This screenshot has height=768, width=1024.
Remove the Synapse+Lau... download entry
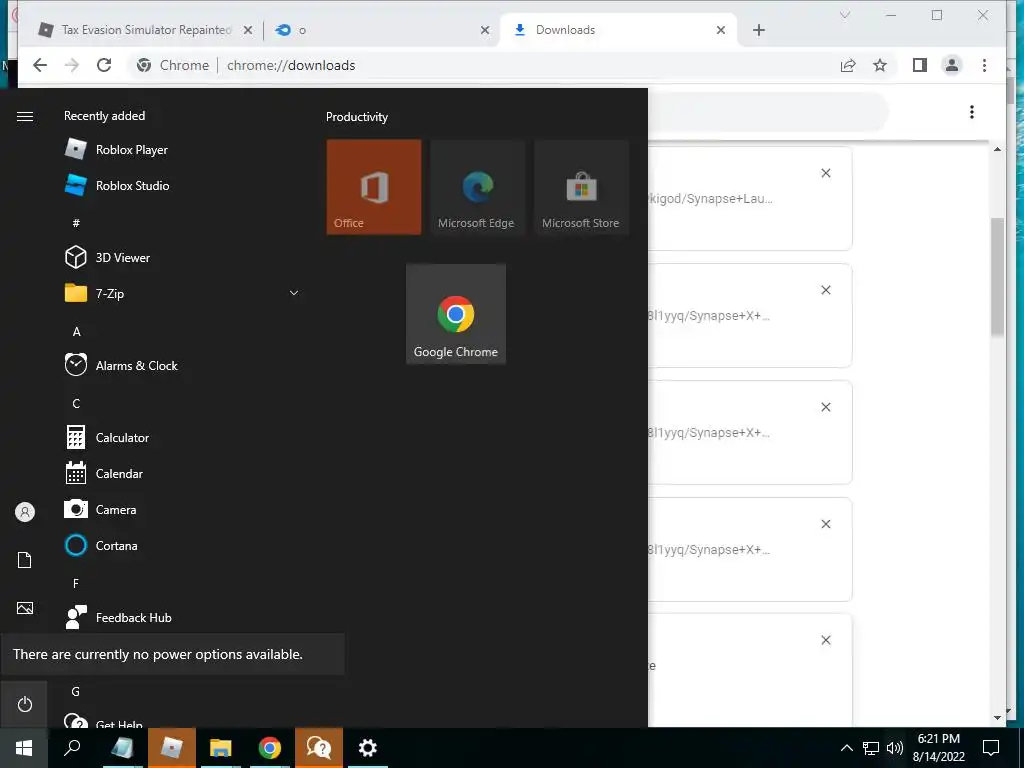pos(825,173)
